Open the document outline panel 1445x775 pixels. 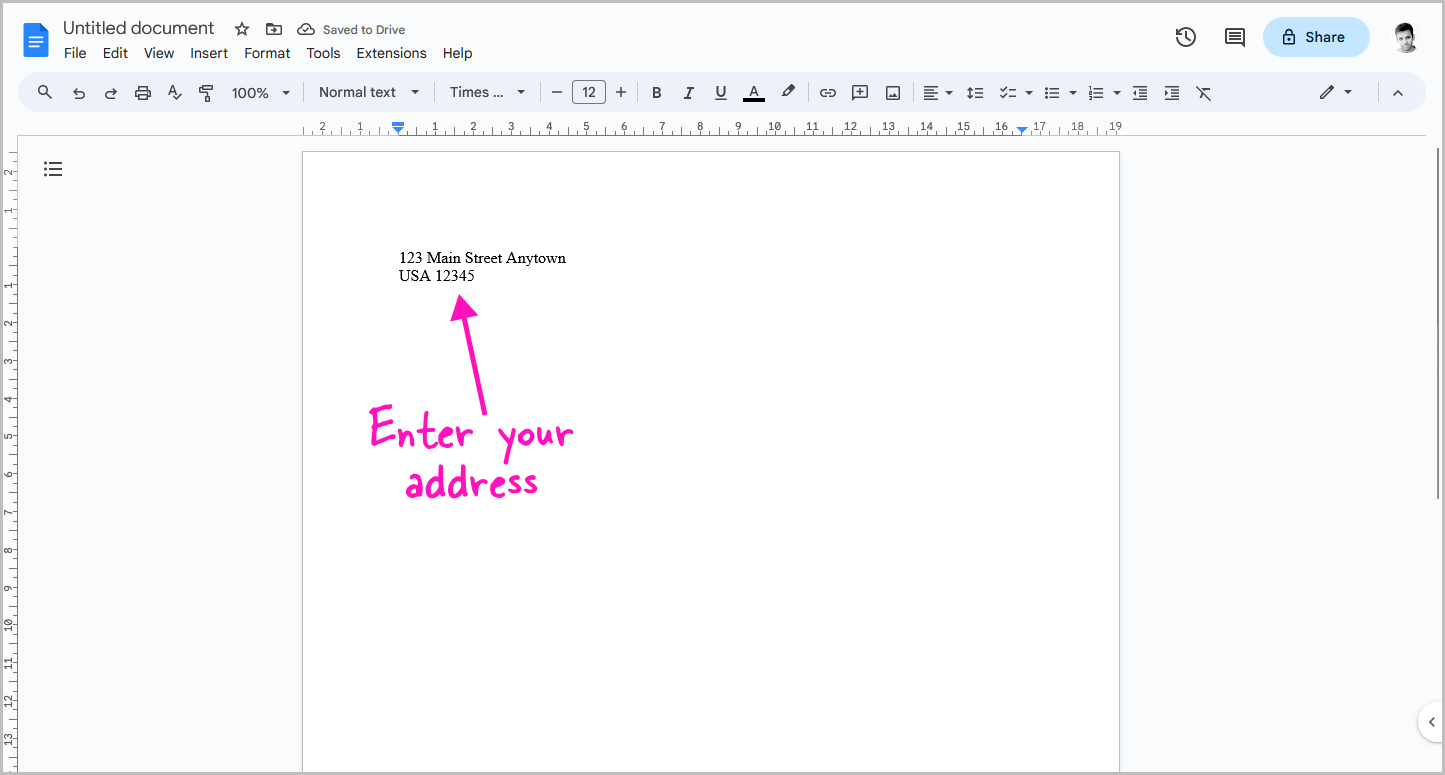tap(53, 169)
